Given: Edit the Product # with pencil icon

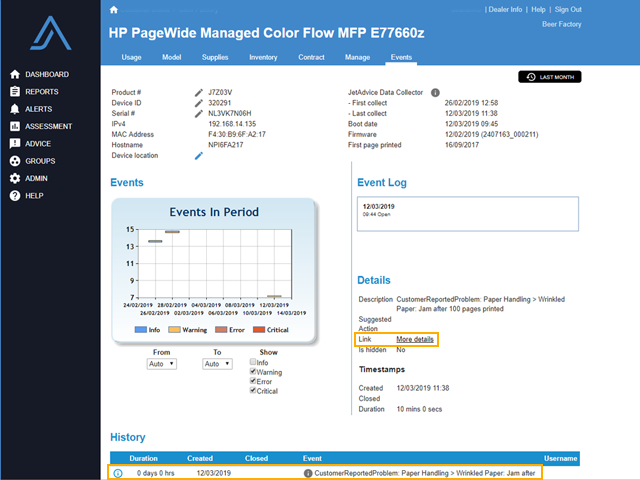Looking at the screenshot, I should (198, 92).
